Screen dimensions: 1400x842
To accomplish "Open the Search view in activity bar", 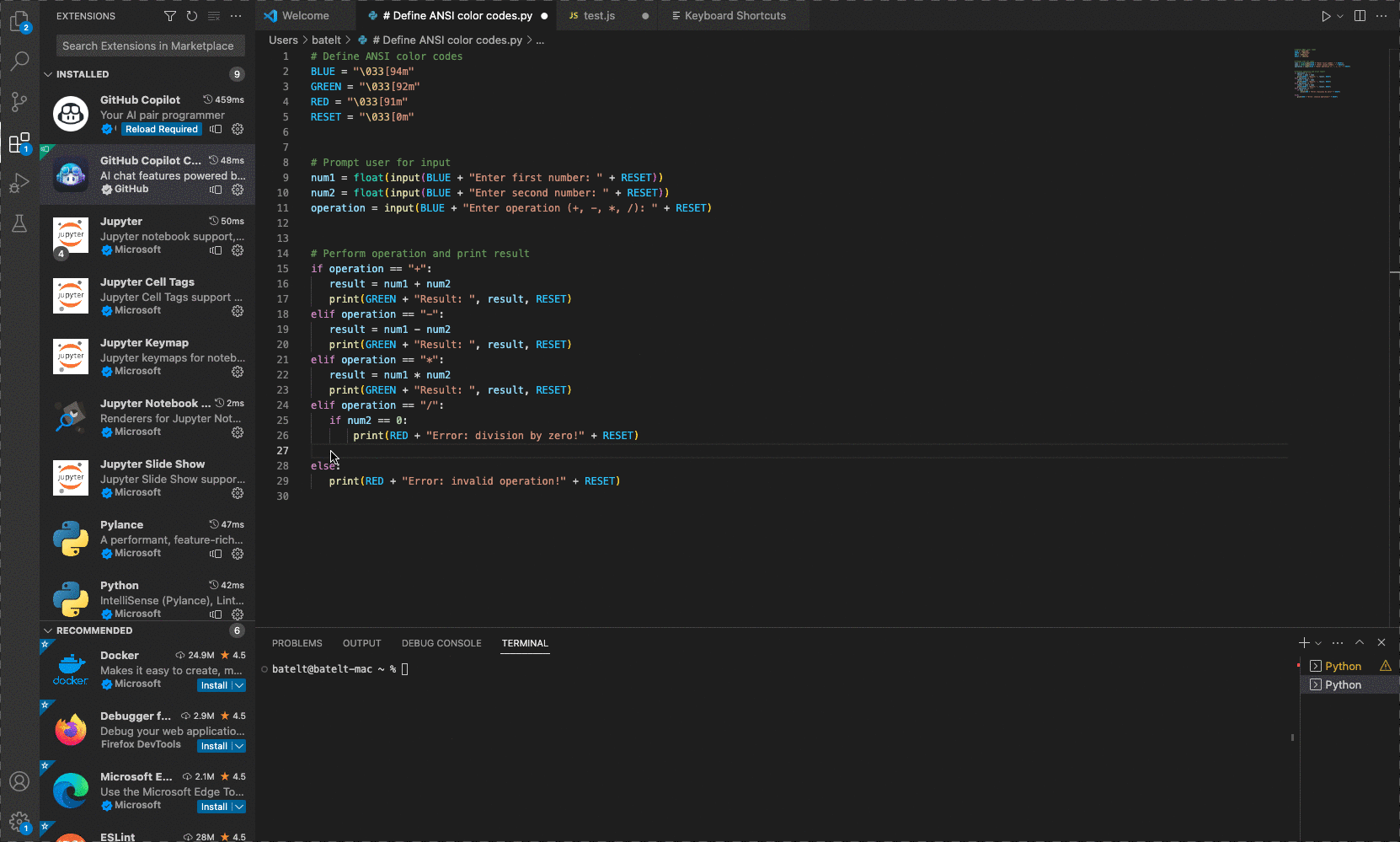I will point(19,61).
